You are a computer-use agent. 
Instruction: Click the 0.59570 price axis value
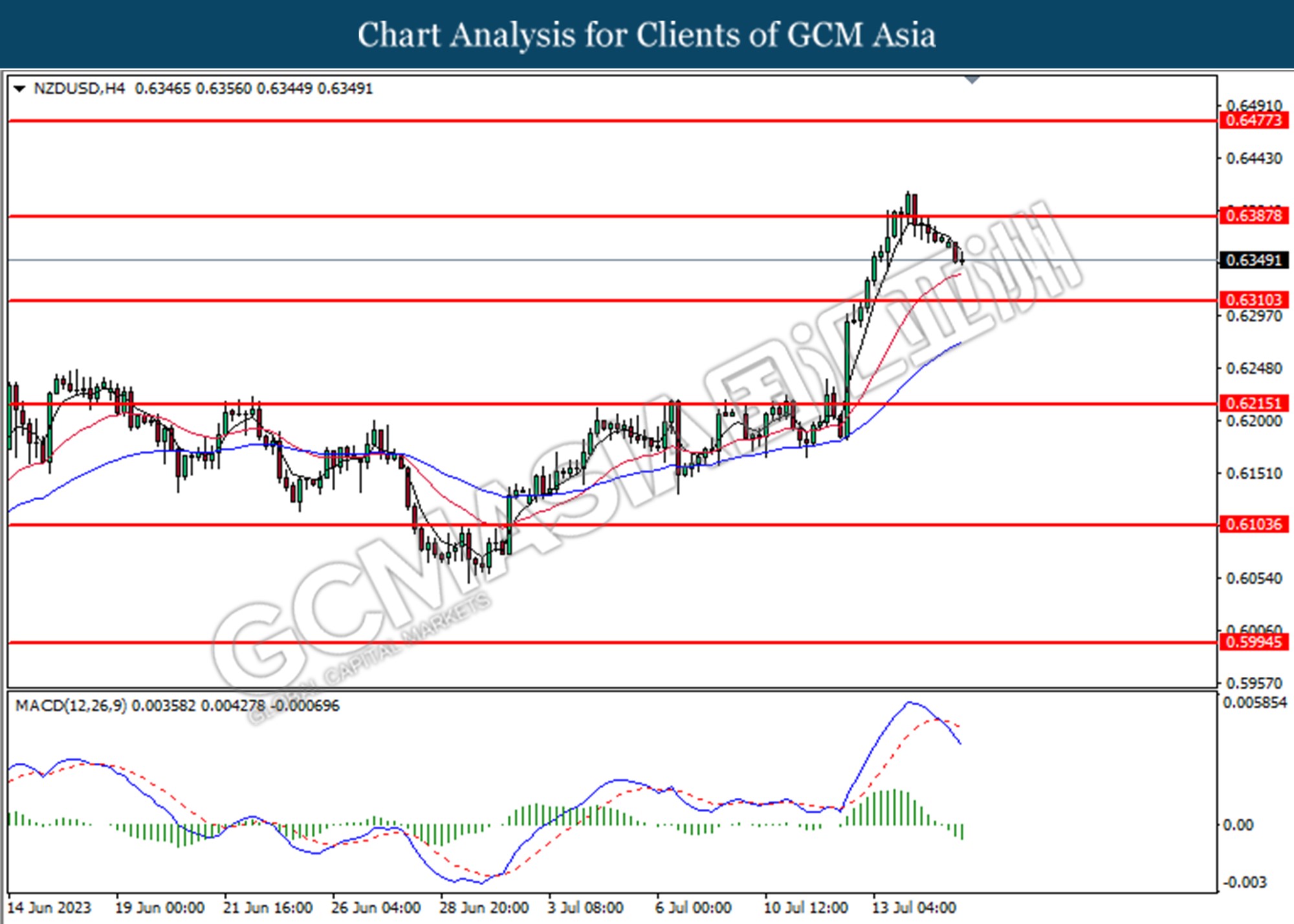[x=1254, y=683]
